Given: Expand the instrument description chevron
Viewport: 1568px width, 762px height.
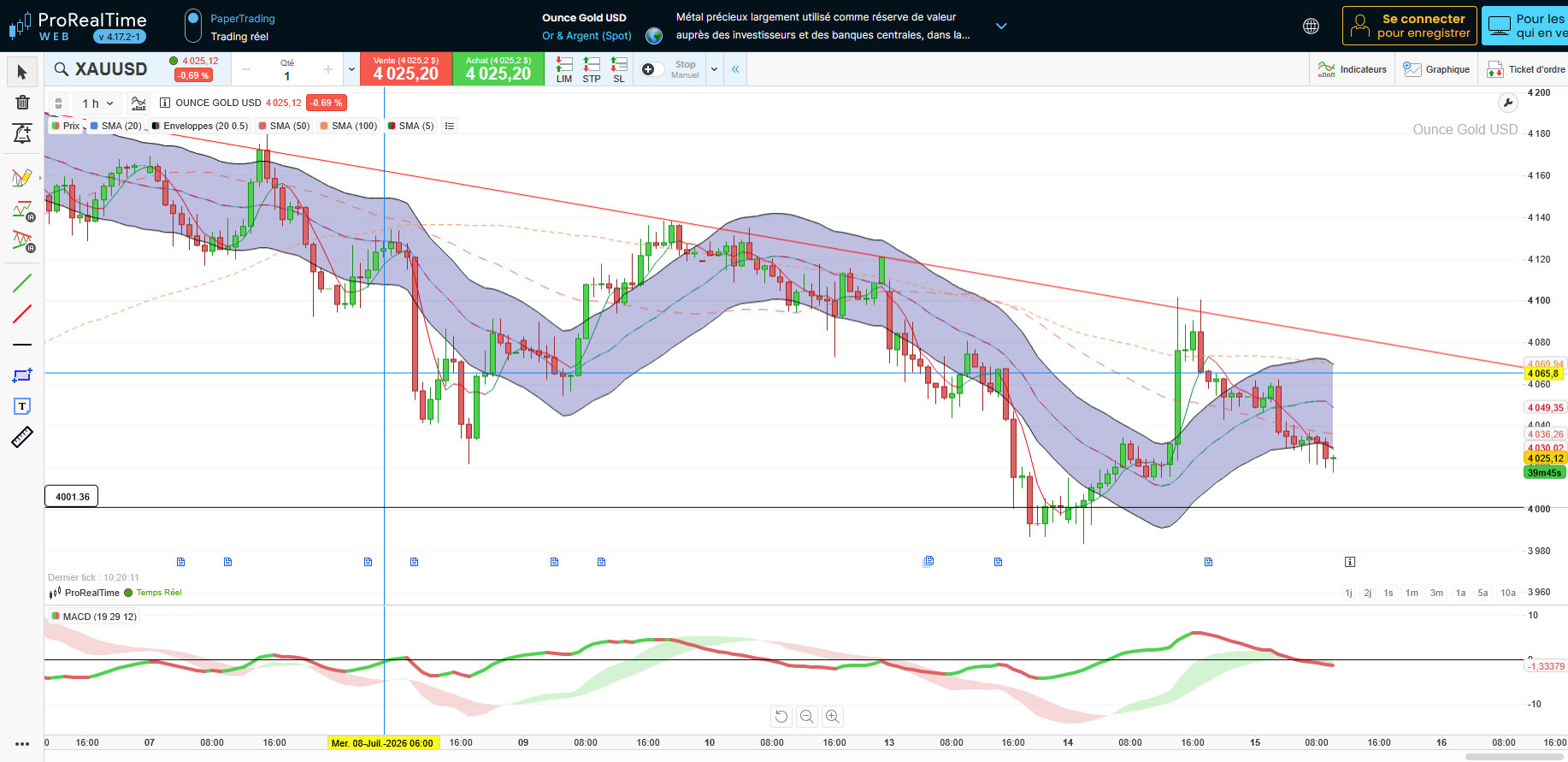Looking at the screenshot, I should pos(1001,26).
